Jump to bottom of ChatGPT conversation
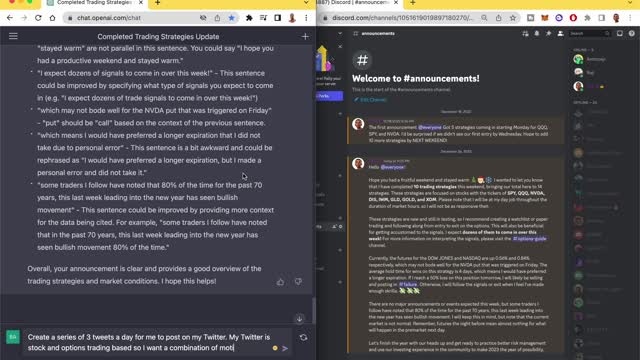The image size is (640, 360). [299, 319]
